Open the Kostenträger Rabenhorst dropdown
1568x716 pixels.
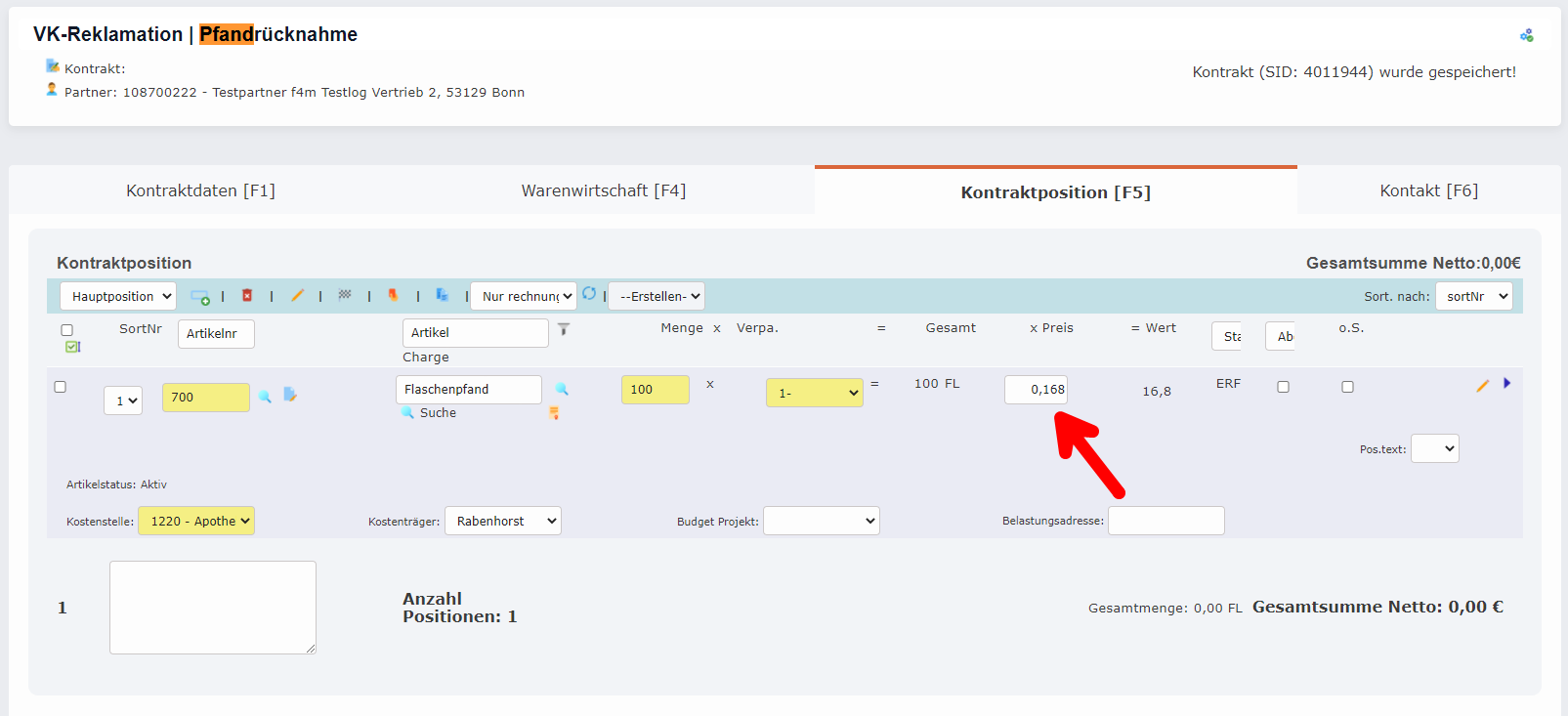[503, 521]
